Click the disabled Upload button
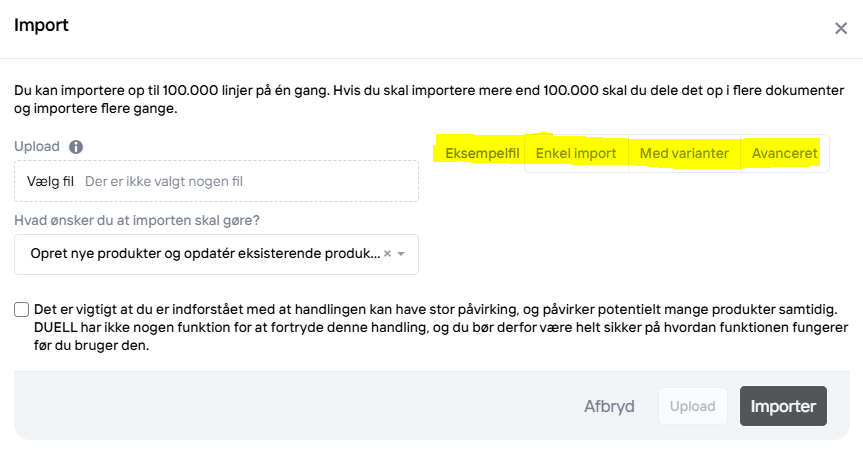863x454 pixels. 692,406
